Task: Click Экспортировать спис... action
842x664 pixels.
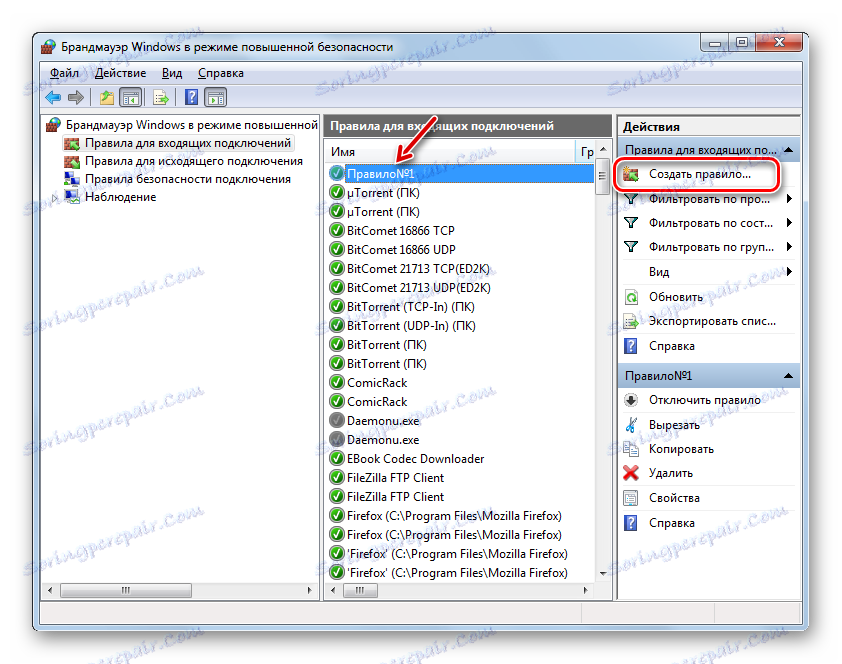Action: point(712,321)
